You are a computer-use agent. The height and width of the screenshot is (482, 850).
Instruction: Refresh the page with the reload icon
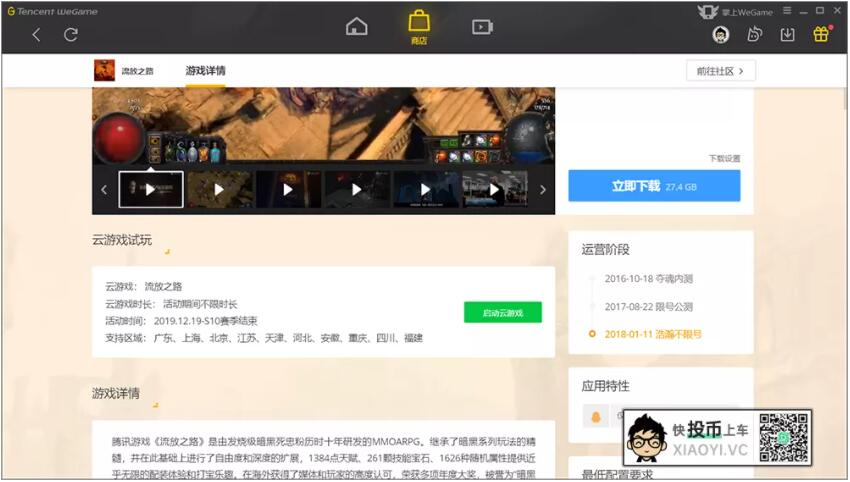[70, 35]
